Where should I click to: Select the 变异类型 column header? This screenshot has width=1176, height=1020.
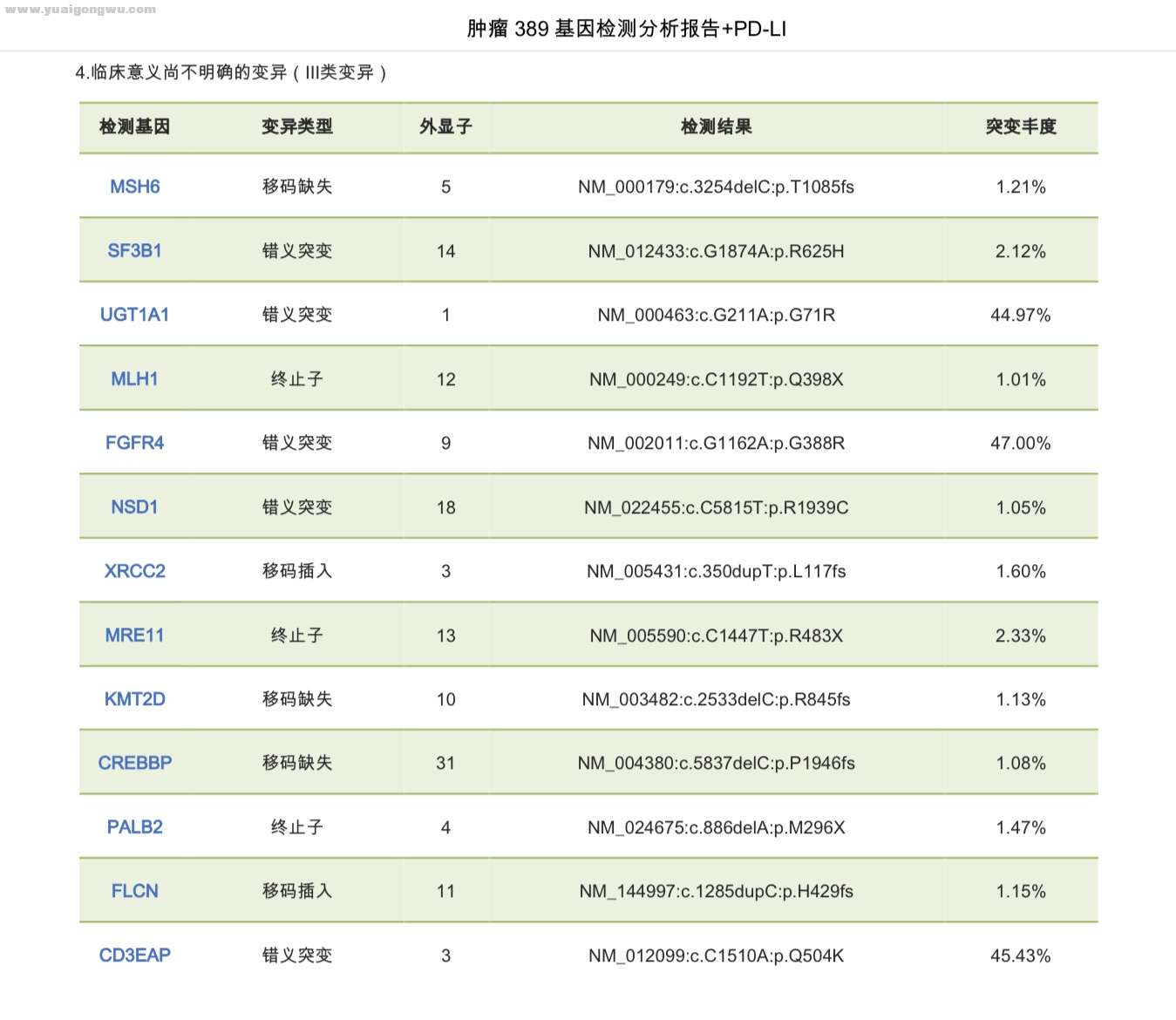[x=297, y=126]
